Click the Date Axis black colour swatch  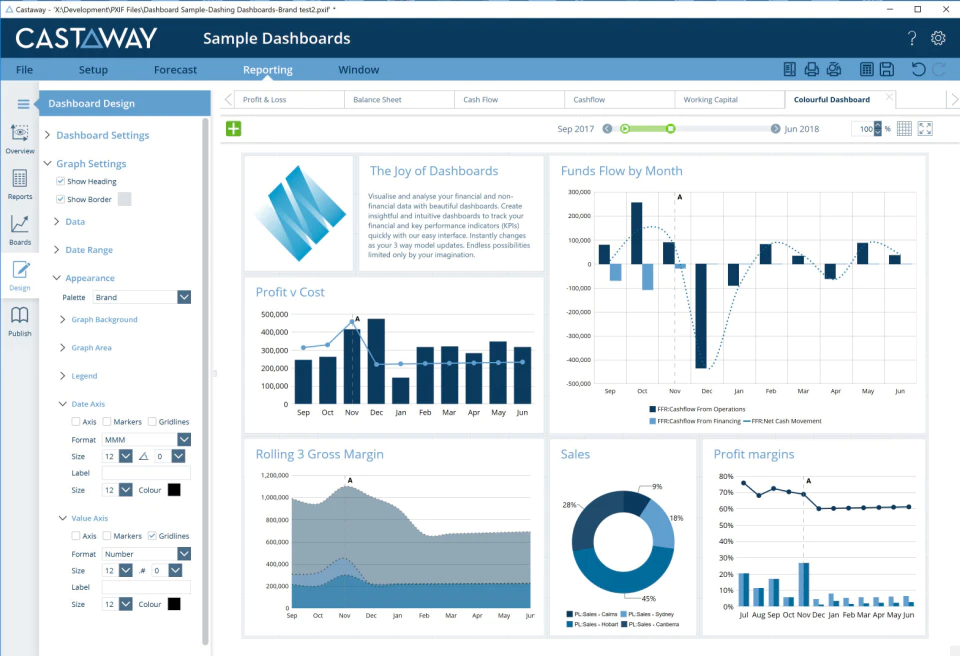click(x=174, y=490)
